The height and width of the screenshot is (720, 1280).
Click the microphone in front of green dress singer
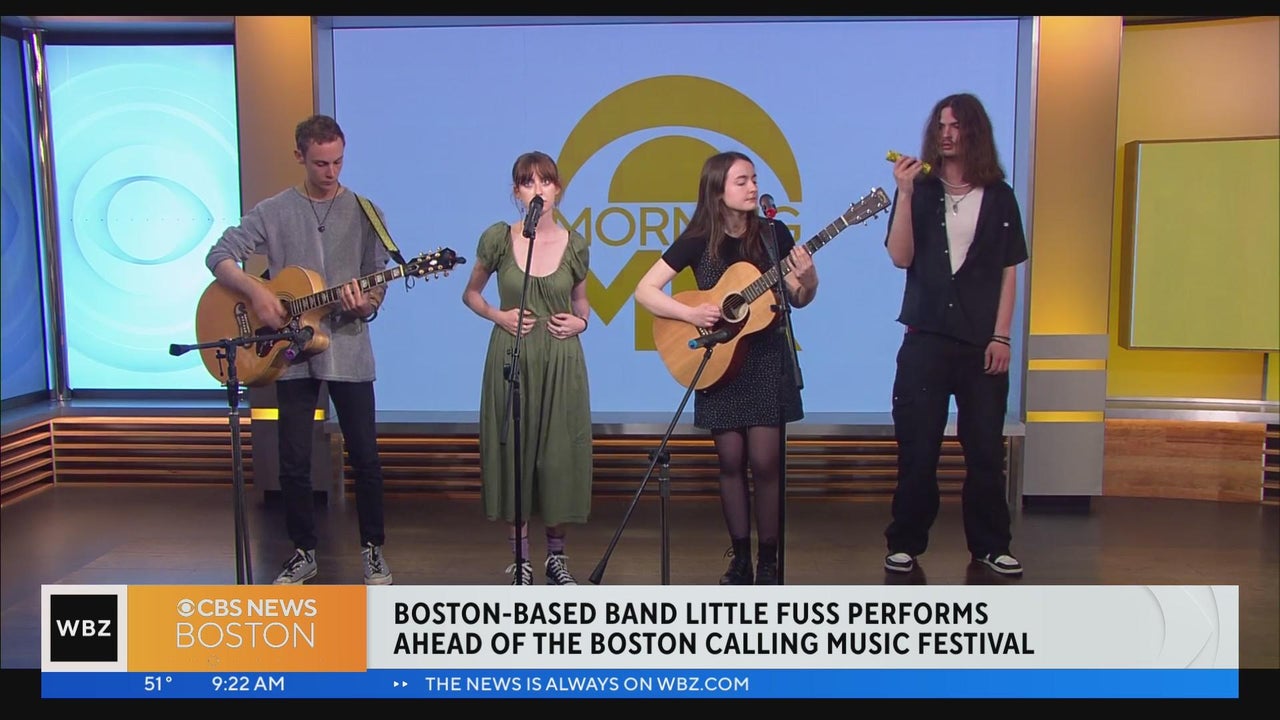[x=533, y=215]
